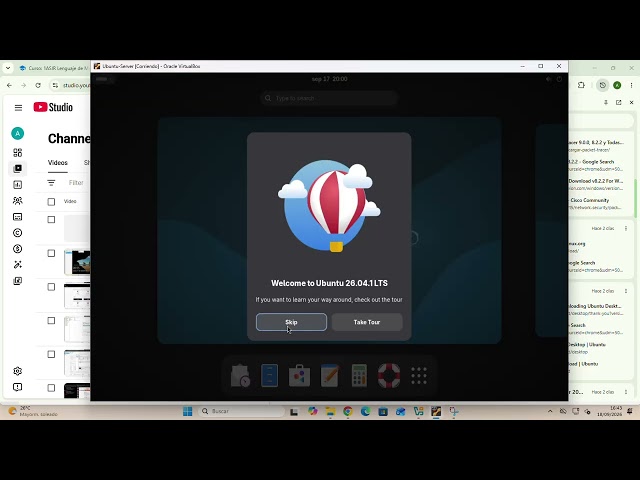
Task: Open Subtitles icon in Studio sidebar
Action: tap(18, 217)
